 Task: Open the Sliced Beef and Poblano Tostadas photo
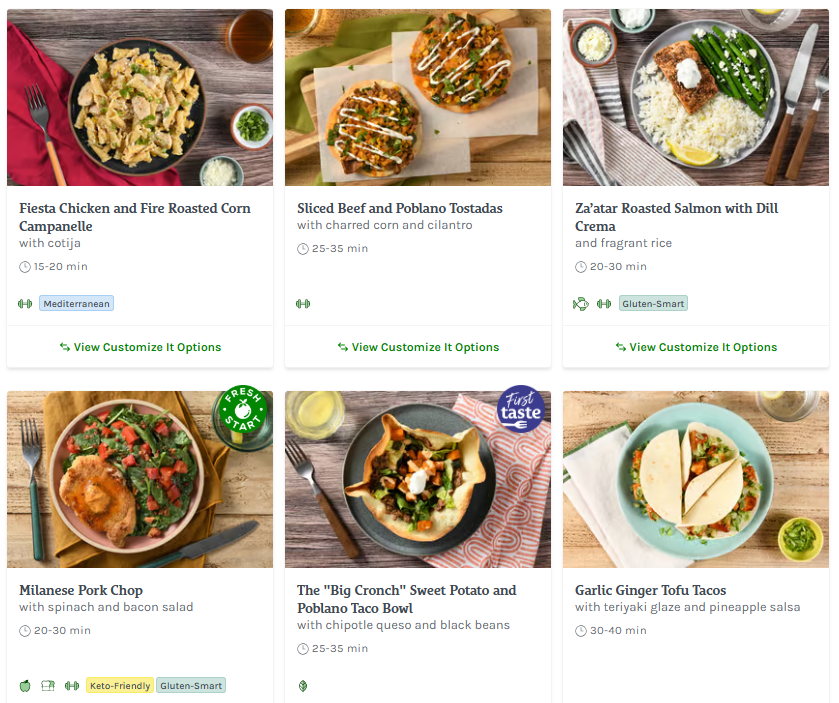[x=418, y=97]
